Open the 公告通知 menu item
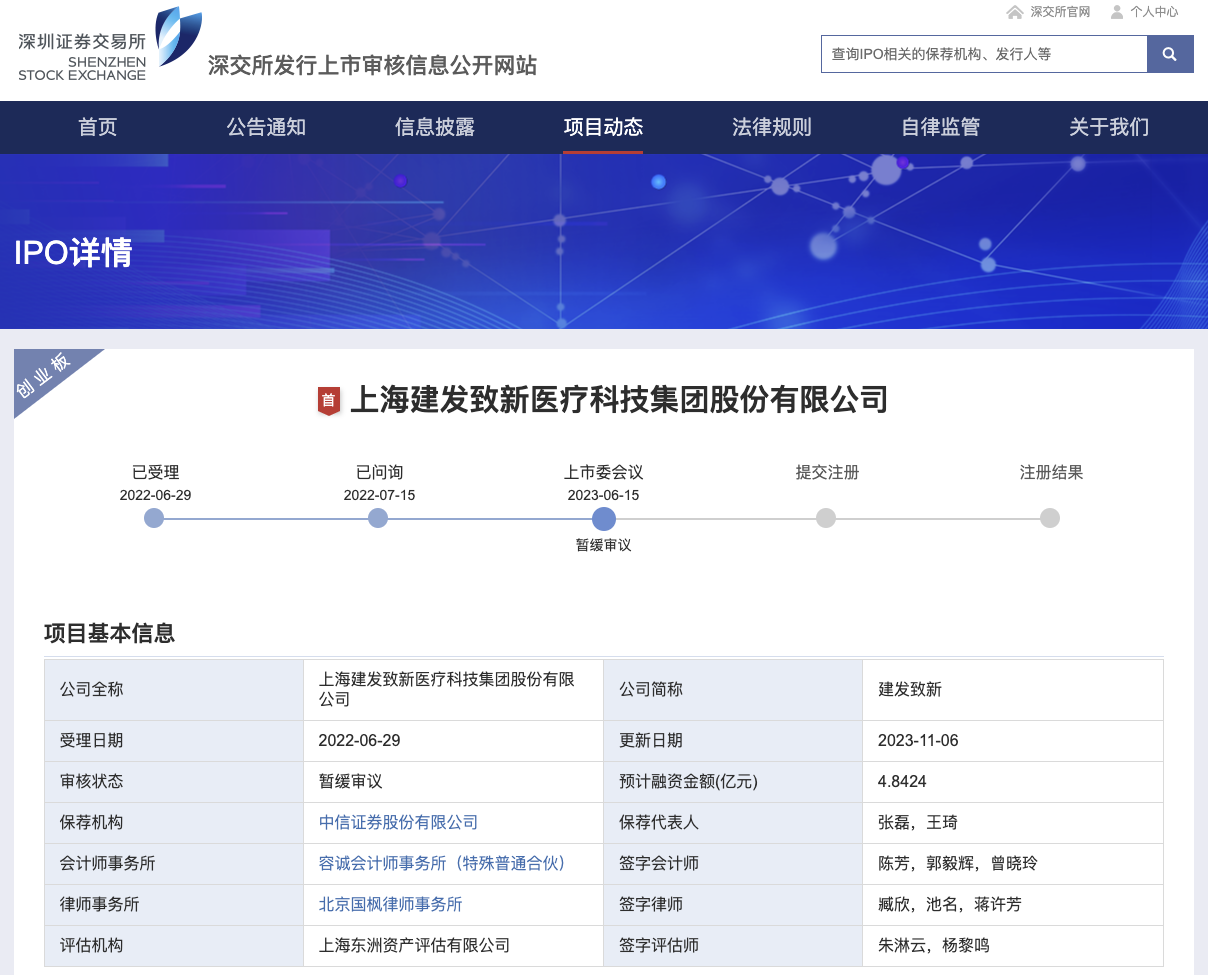The height and width of the screenshot is (975, 1208). click(x=266, y=127)
